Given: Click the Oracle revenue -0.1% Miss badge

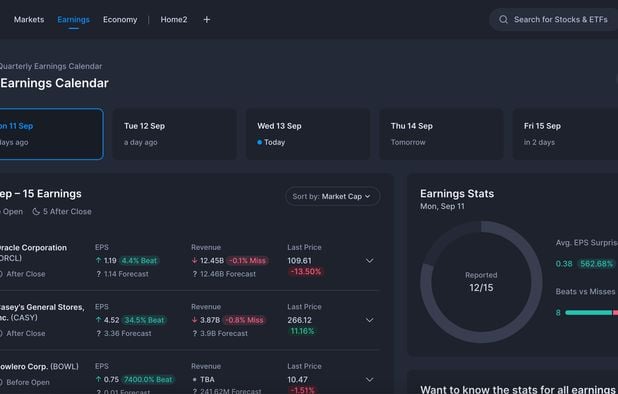Looking at the screenshot, I should coord(248,260).
